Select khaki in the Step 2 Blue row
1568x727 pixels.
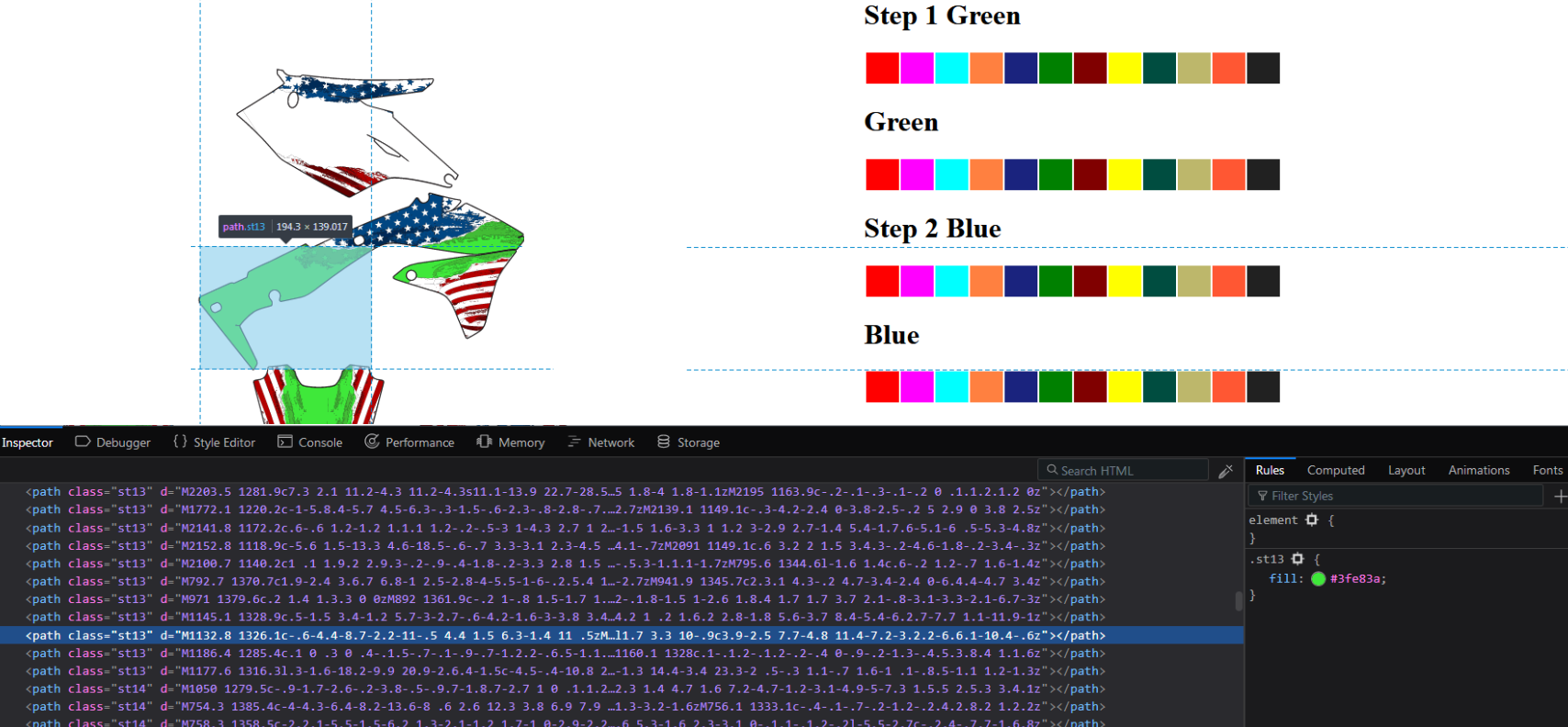(1193, 281)
